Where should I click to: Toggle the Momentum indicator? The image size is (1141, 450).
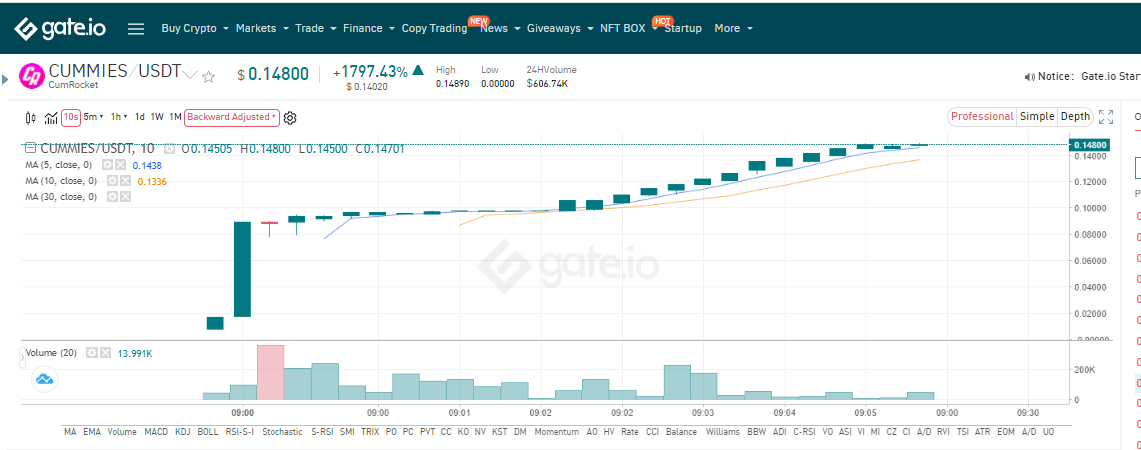[557, 432]
